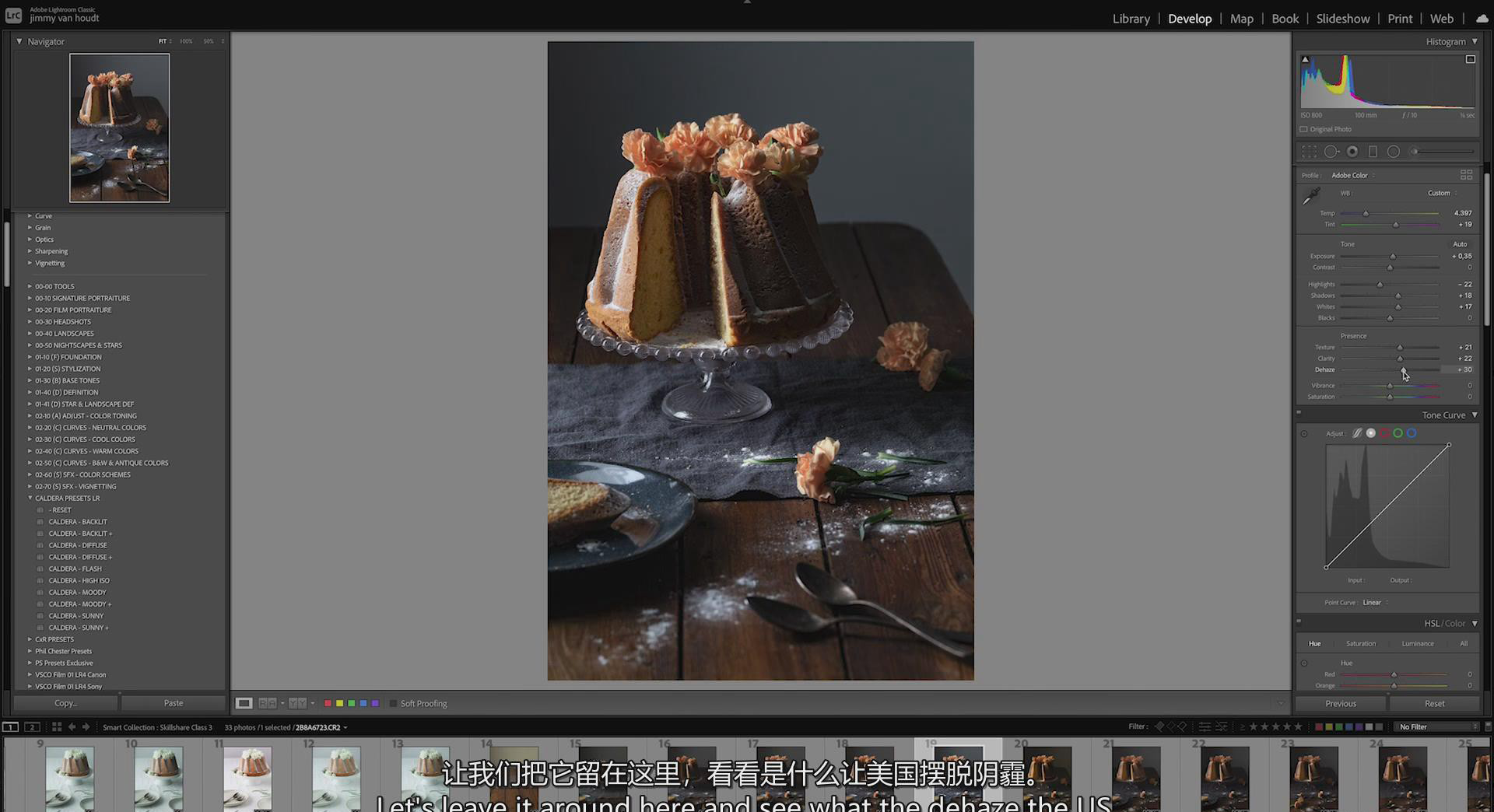This screenshot has width=1494, height=812.
Task: Collapse the Histogram panel
Action: pos(1475,41)
